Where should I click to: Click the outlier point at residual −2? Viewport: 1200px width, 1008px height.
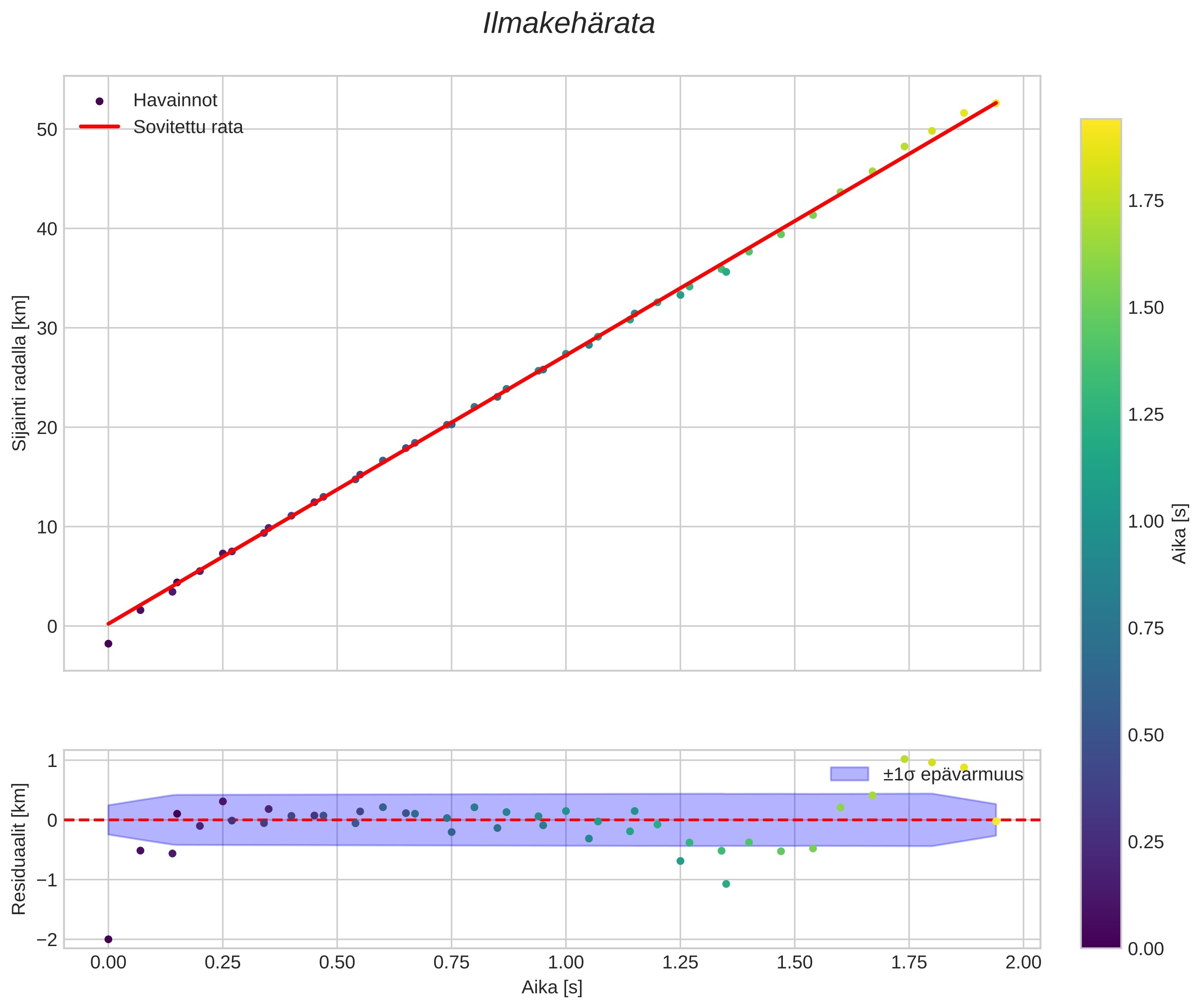click(109, 939)
